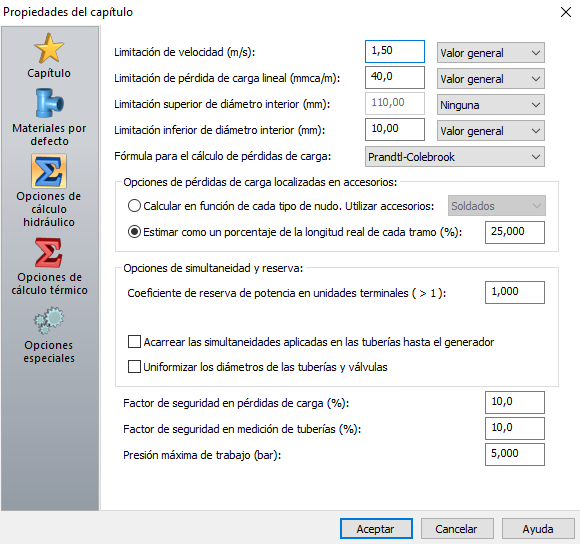Click label Limitación superior de diámetro interior
This screenshot has width=580, height=544.
pyautogui.click(x=222, y=104)
